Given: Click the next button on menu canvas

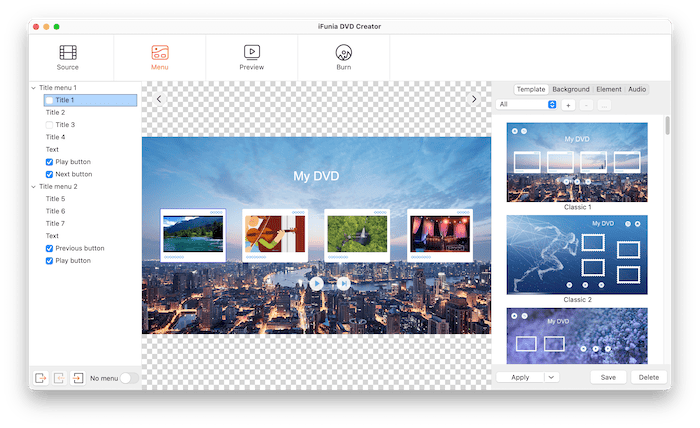Looking at the screenshot, I should click(343, 283).
